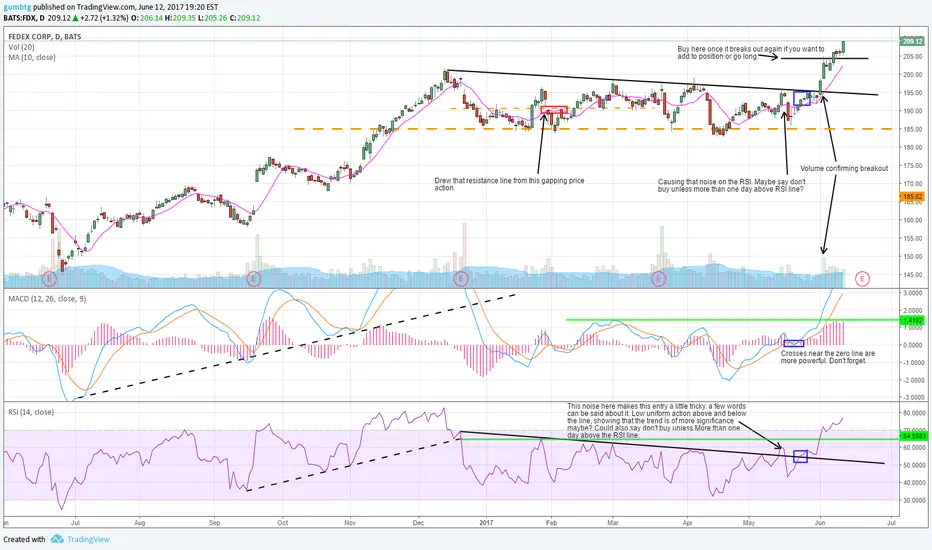Click the Jun label on the time axis
The image size is (932, 550).
pyautogui.click(x=820, y=523)
